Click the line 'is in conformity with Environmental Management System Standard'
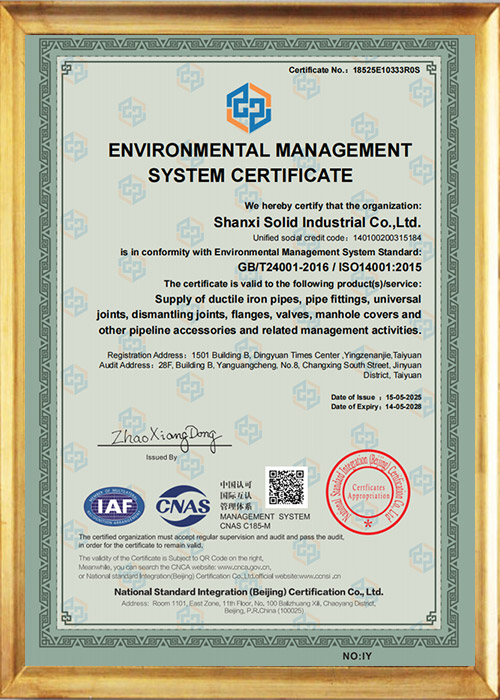Image resolution: width=500 pixels, height=700 pixels. click(x=271, y=252)
